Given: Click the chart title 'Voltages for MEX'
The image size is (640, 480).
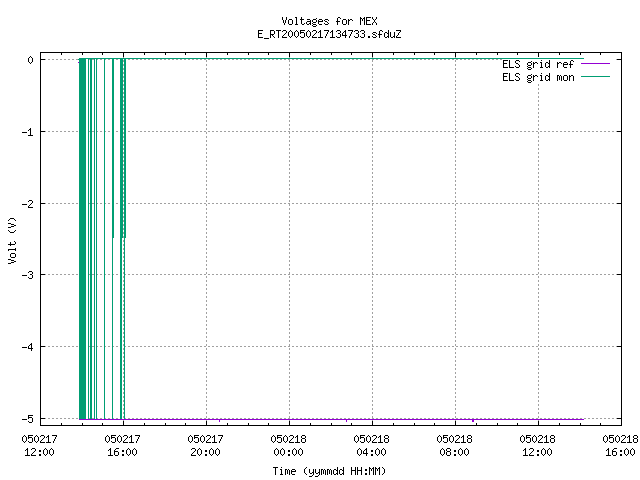Looking at the screenshot, I should pos(329,21).
